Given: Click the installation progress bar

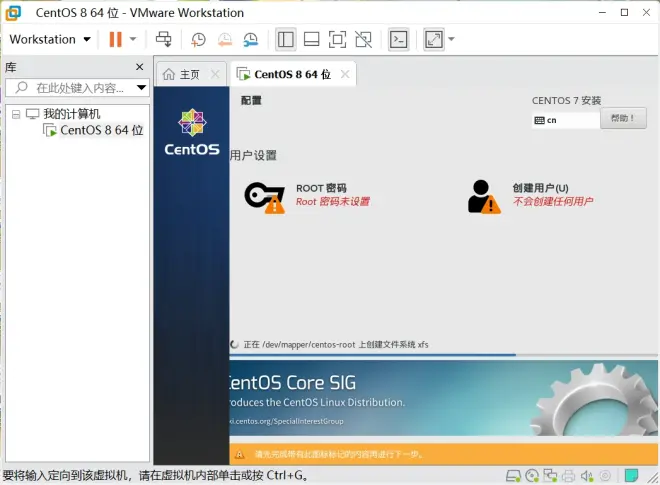Looking at the screenshot, I should (x=444, y=355).
